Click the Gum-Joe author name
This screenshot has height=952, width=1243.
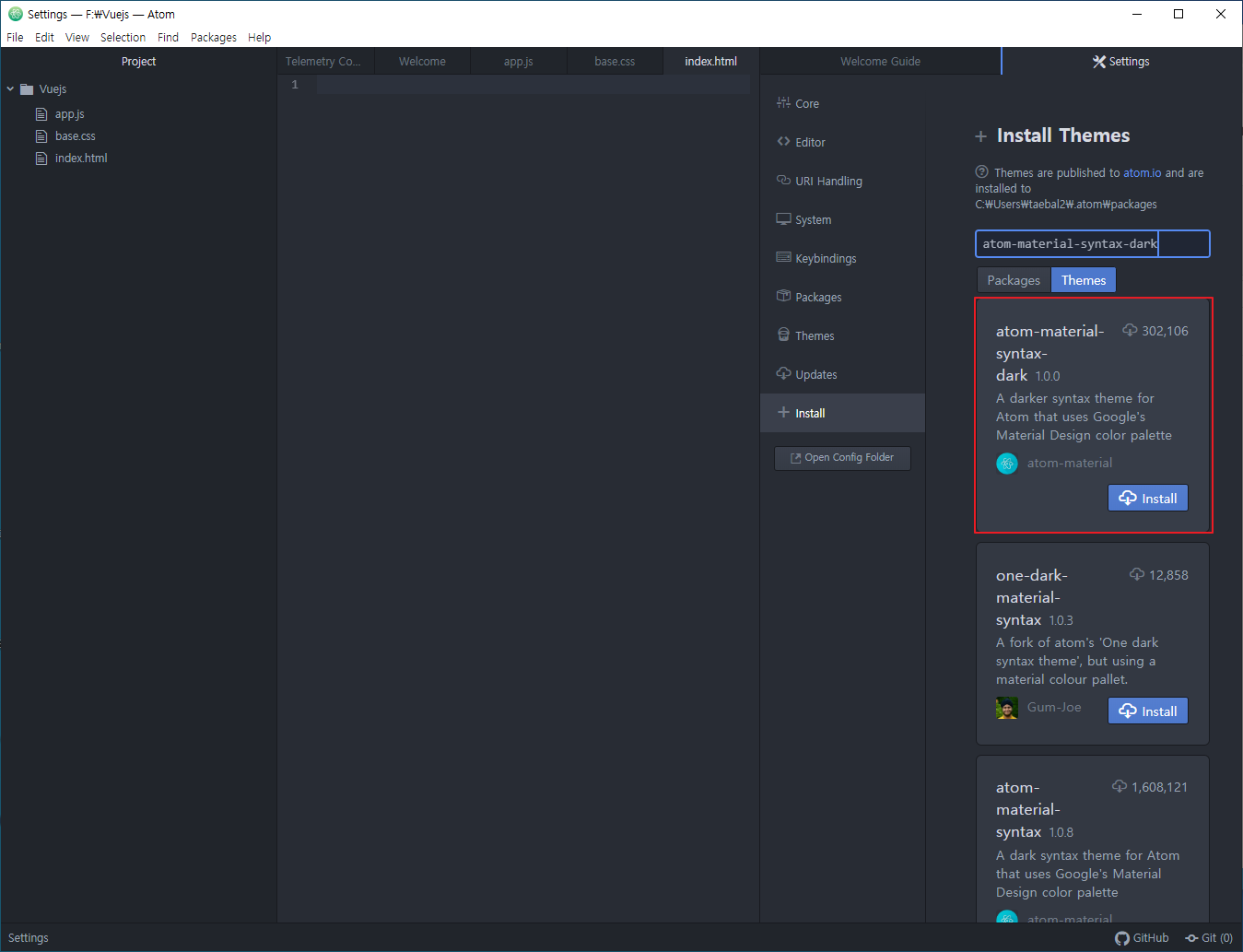click(1054, 708)
